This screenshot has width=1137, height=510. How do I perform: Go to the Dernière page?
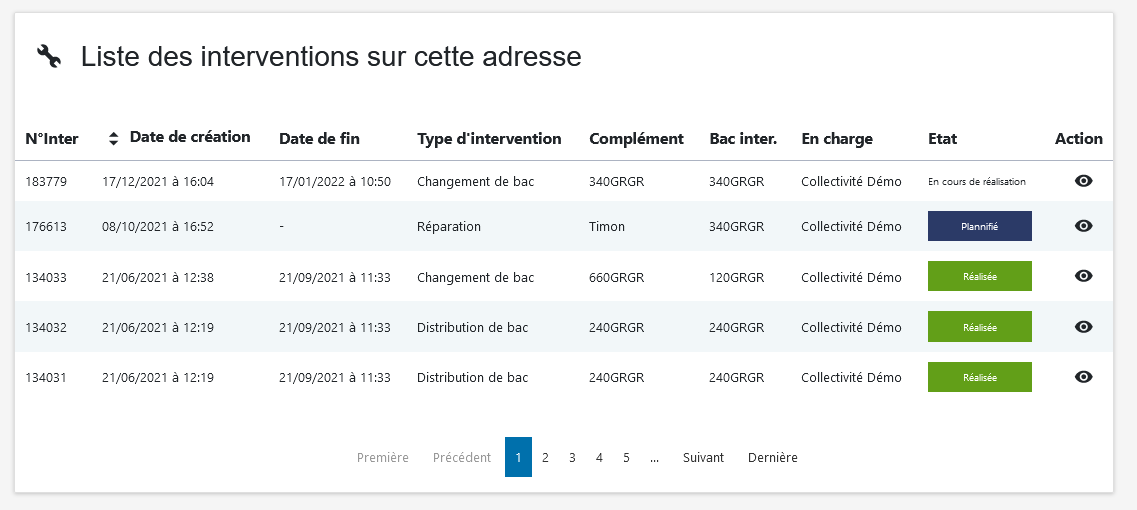772,458
